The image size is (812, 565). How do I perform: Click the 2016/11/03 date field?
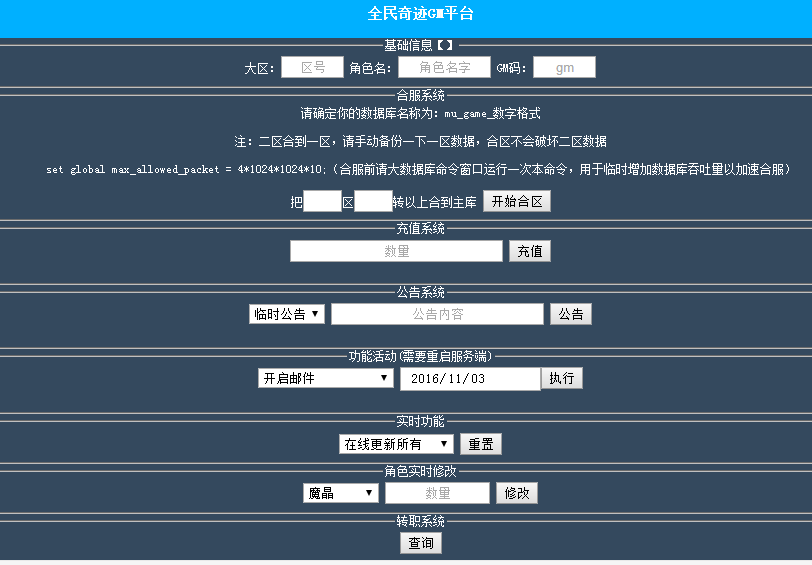470,378
